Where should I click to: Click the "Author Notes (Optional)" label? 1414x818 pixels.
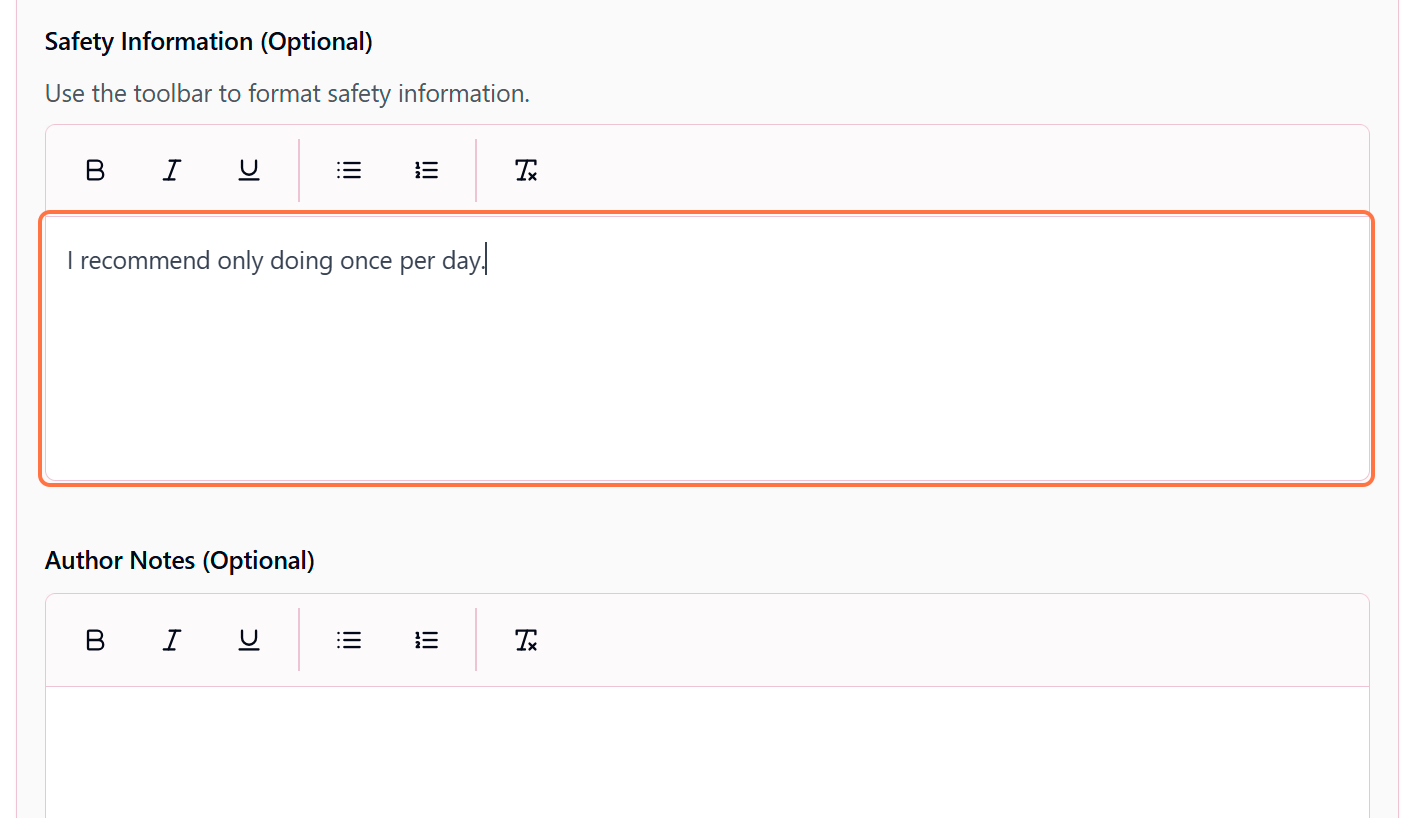[x=180, y=561]
